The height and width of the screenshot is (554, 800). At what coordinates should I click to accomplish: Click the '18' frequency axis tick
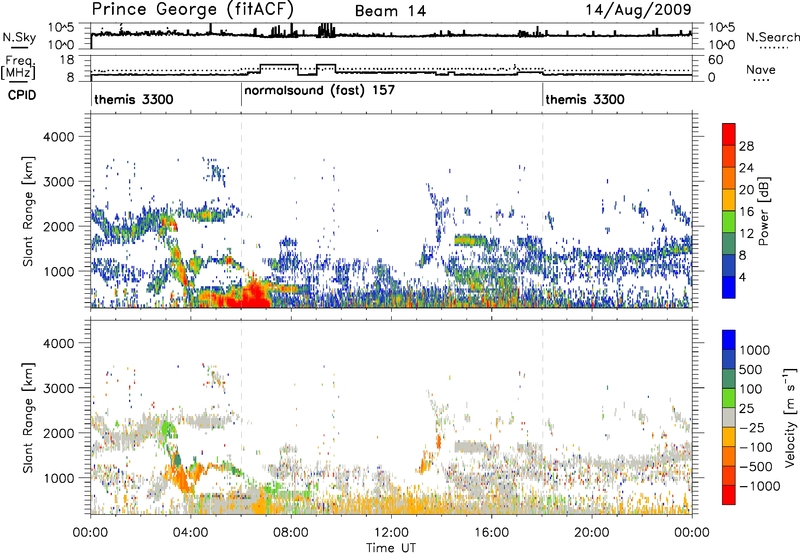coord(67,60)
